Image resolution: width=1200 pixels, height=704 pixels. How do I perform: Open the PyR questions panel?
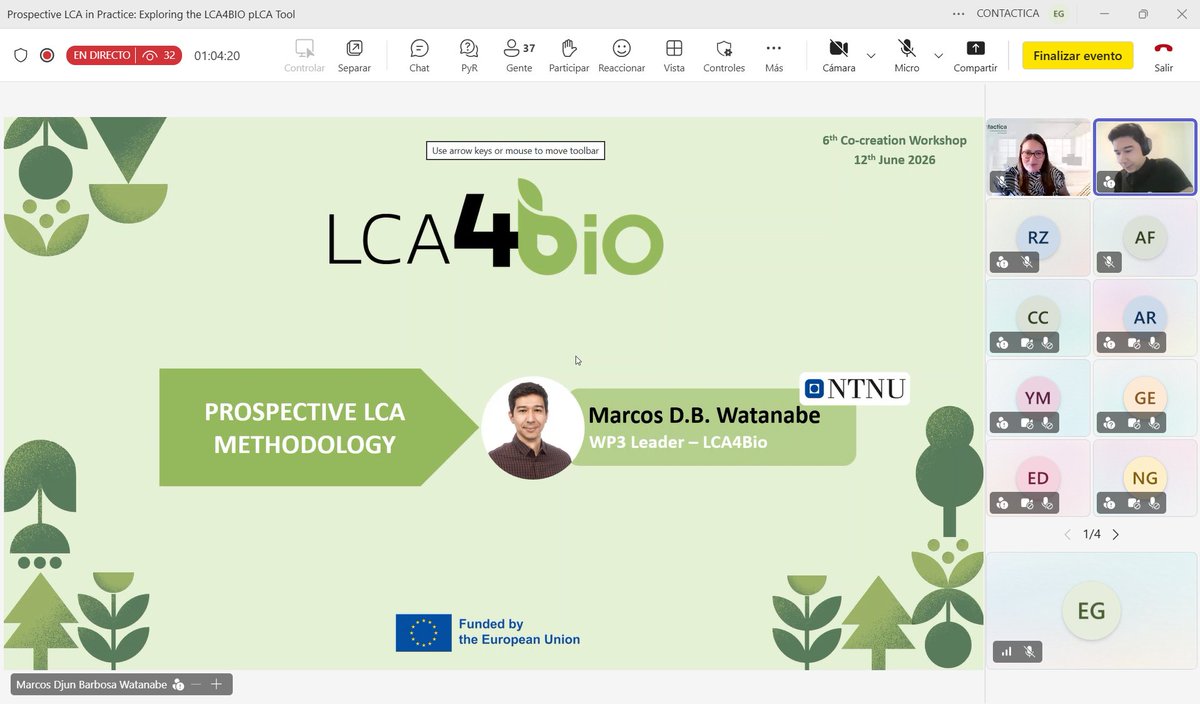469,56
